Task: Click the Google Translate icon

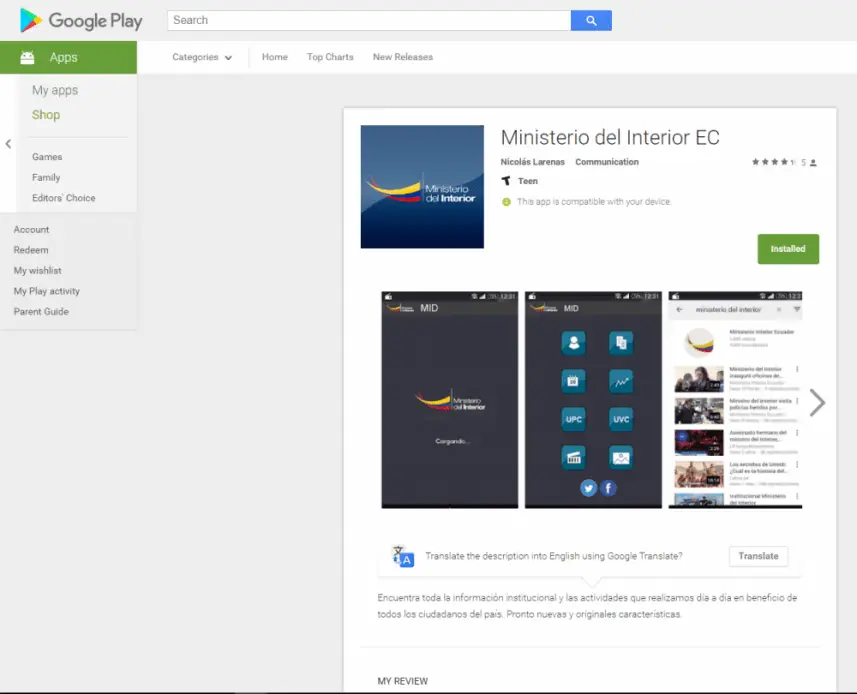Action: coord(403,557)
